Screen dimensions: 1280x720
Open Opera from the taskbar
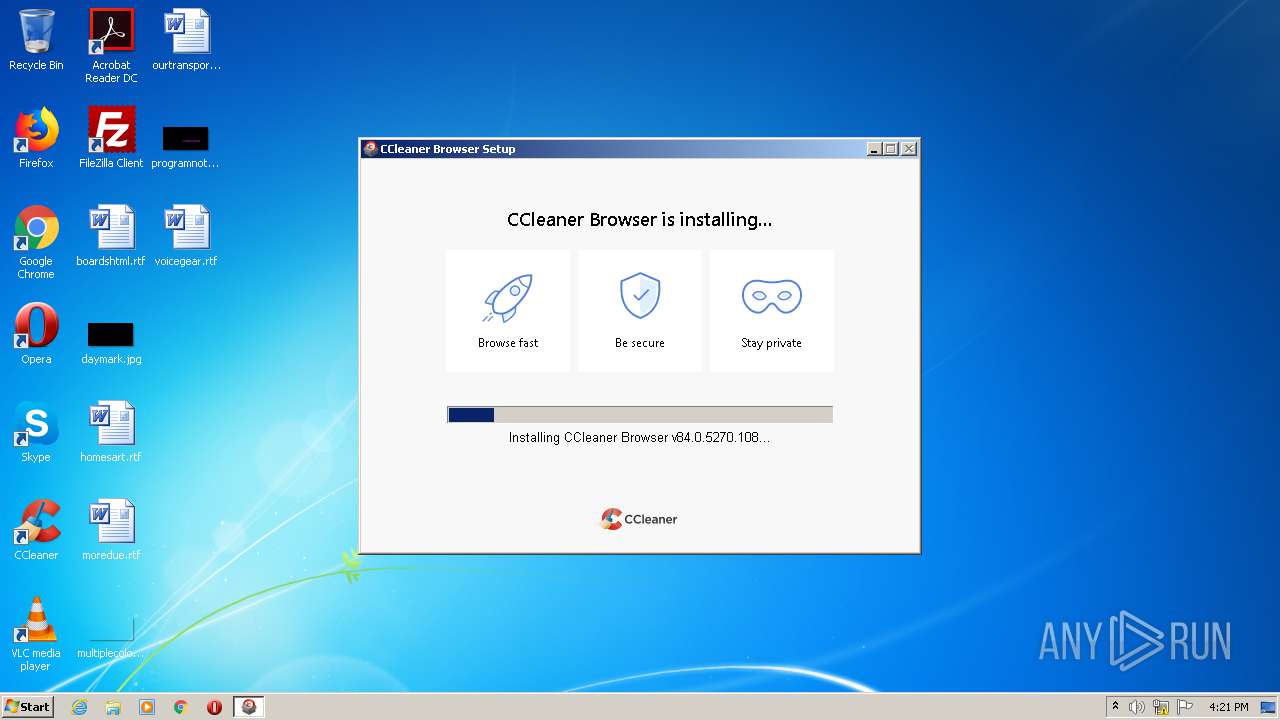click(214, 707)
